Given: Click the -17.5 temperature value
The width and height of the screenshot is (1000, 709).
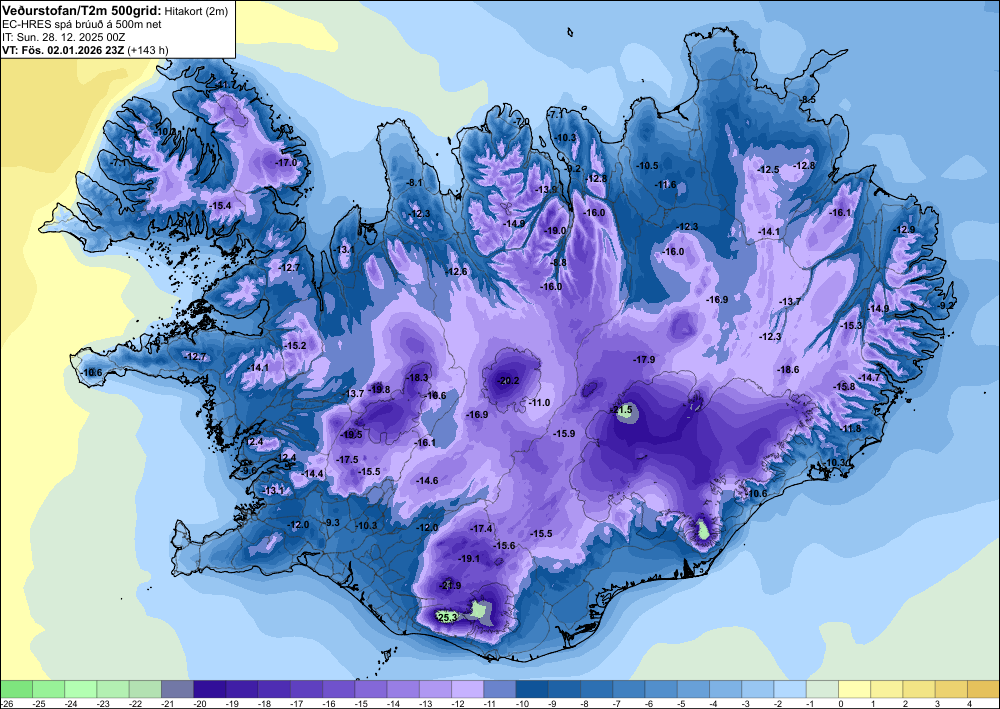Looking at the screenshot, I should (348, 460).
